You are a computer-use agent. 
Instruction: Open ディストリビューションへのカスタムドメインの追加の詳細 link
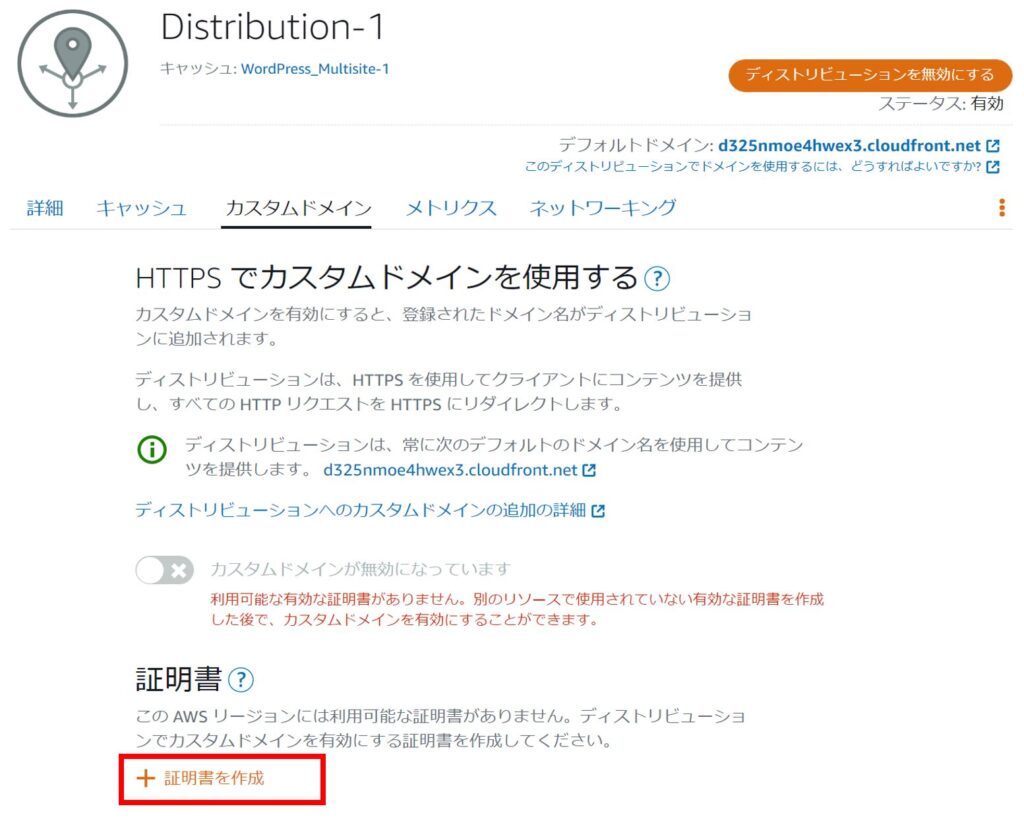click(360, 511)
